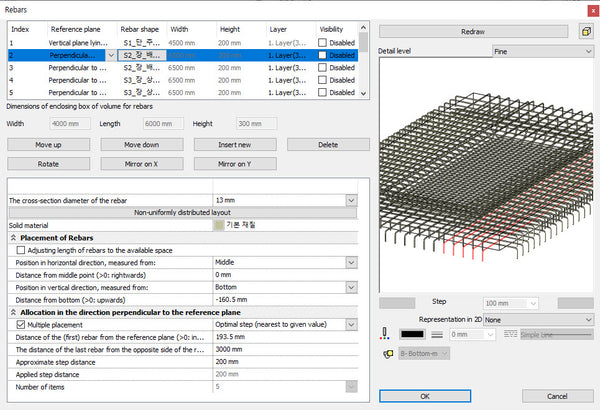Viewport: 600px width, 410px height.
Task: Toggle the Multiple placement checkbox
Action: point(22,325)
